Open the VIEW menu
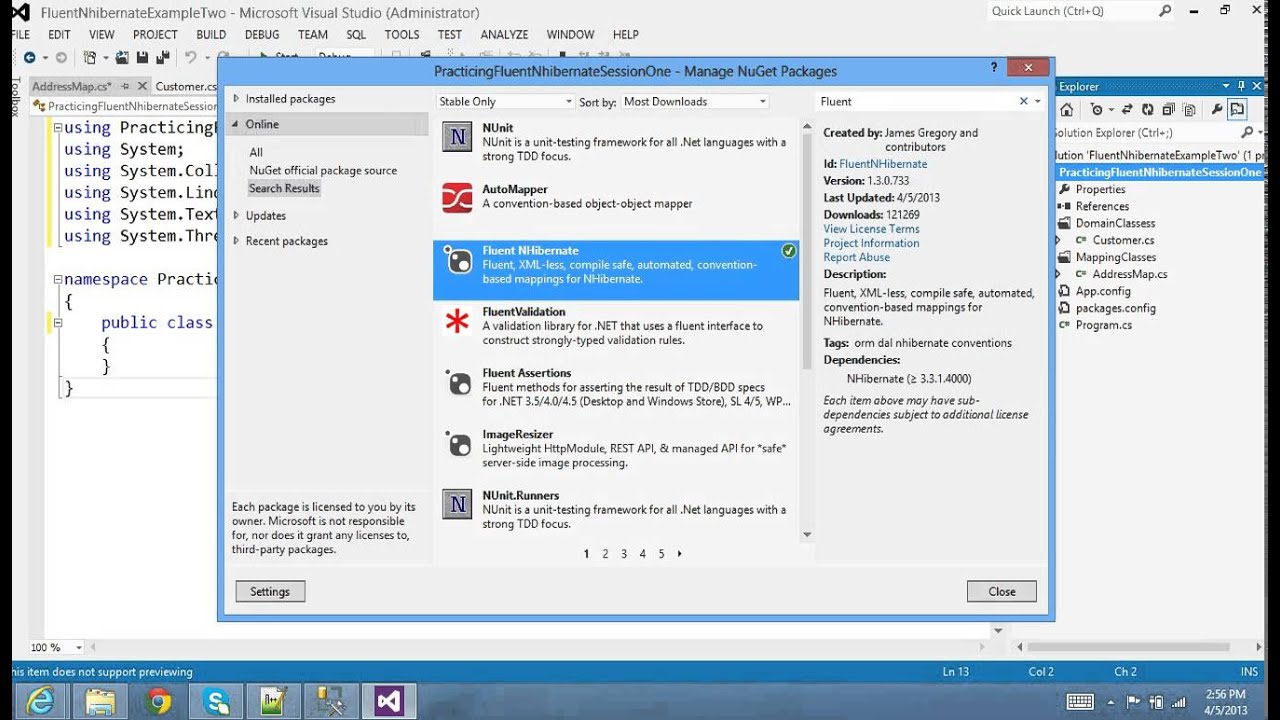Image resolution: width=1280 pixels, height=720 pixels. 102,34
